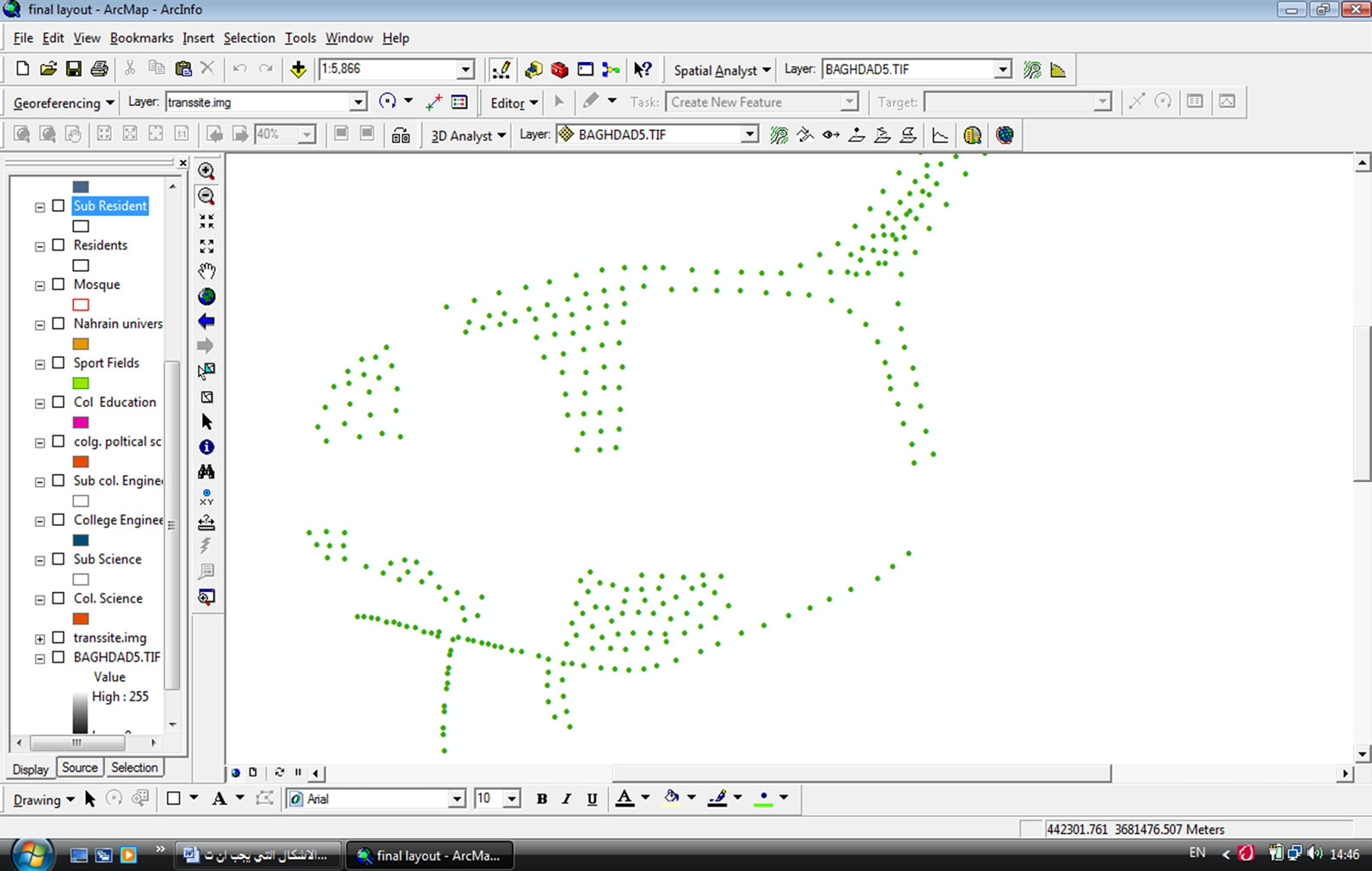Click the Spatial Analyst button
Screen dimensions: 1372x871
coord(722,70)
